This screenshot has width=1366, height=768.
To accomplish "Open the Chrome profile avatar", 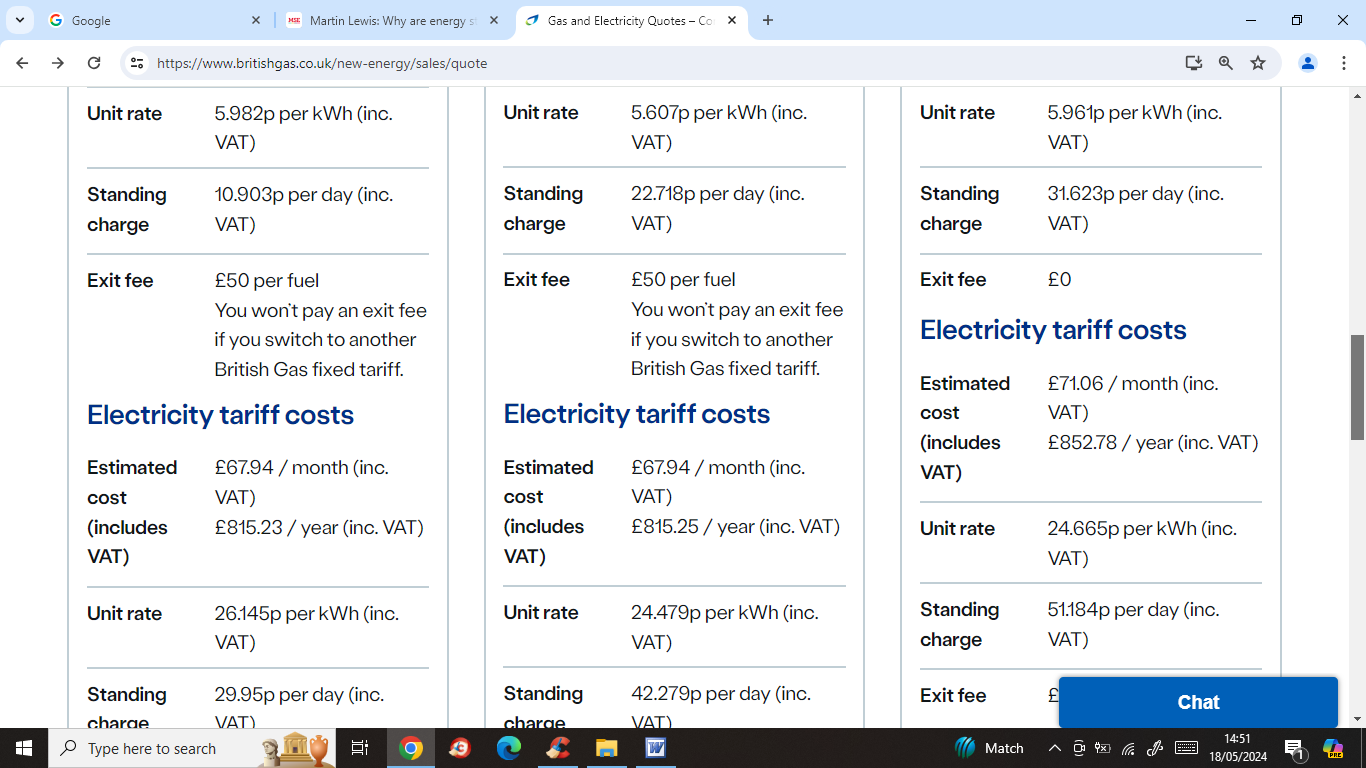I will click(x=1308, y=63).
